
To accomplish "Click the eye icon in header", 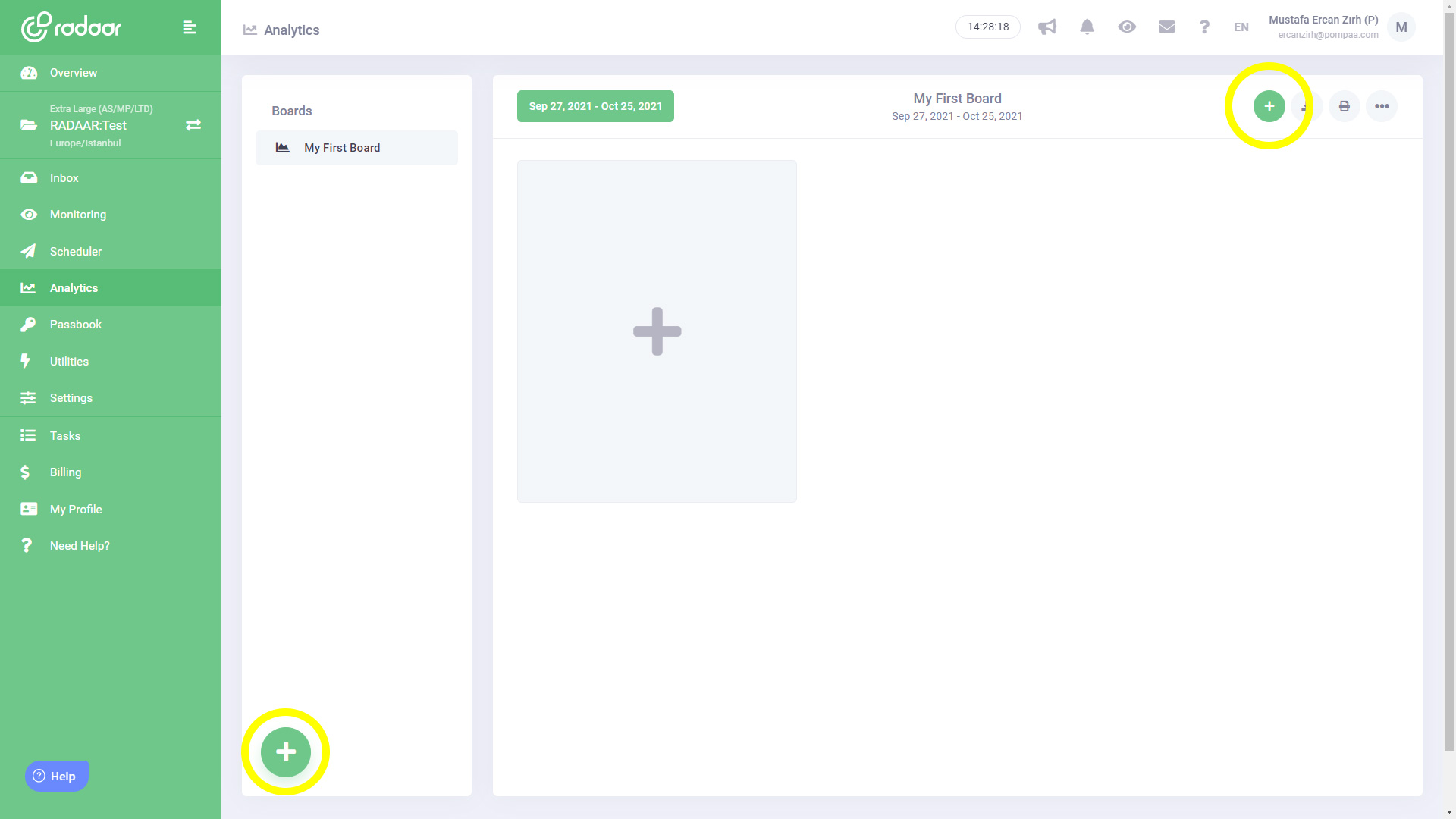I will coord(1126,27).
